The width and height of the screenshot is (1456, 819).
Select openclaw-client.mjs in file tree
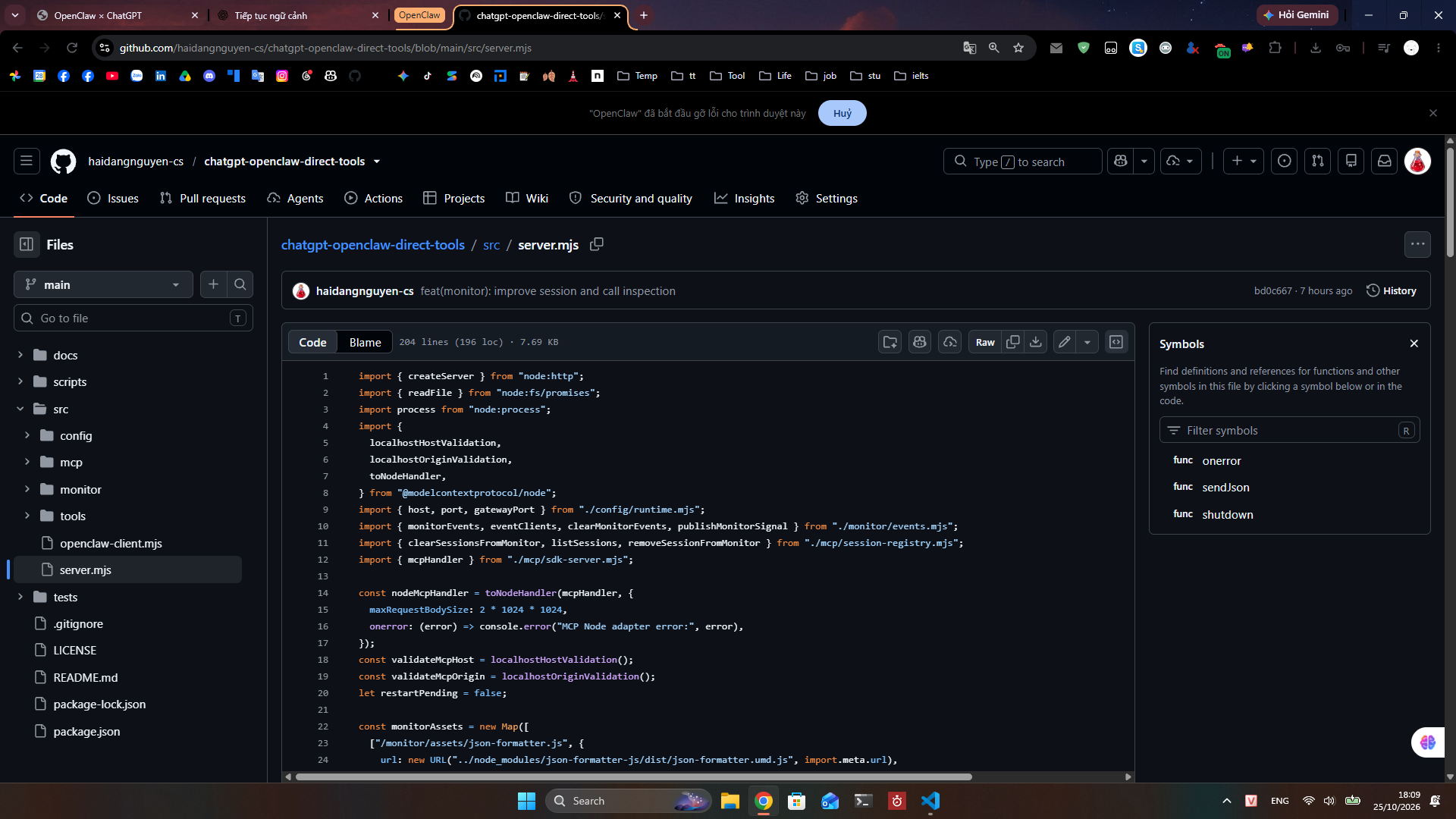click(x=111, y=543)
